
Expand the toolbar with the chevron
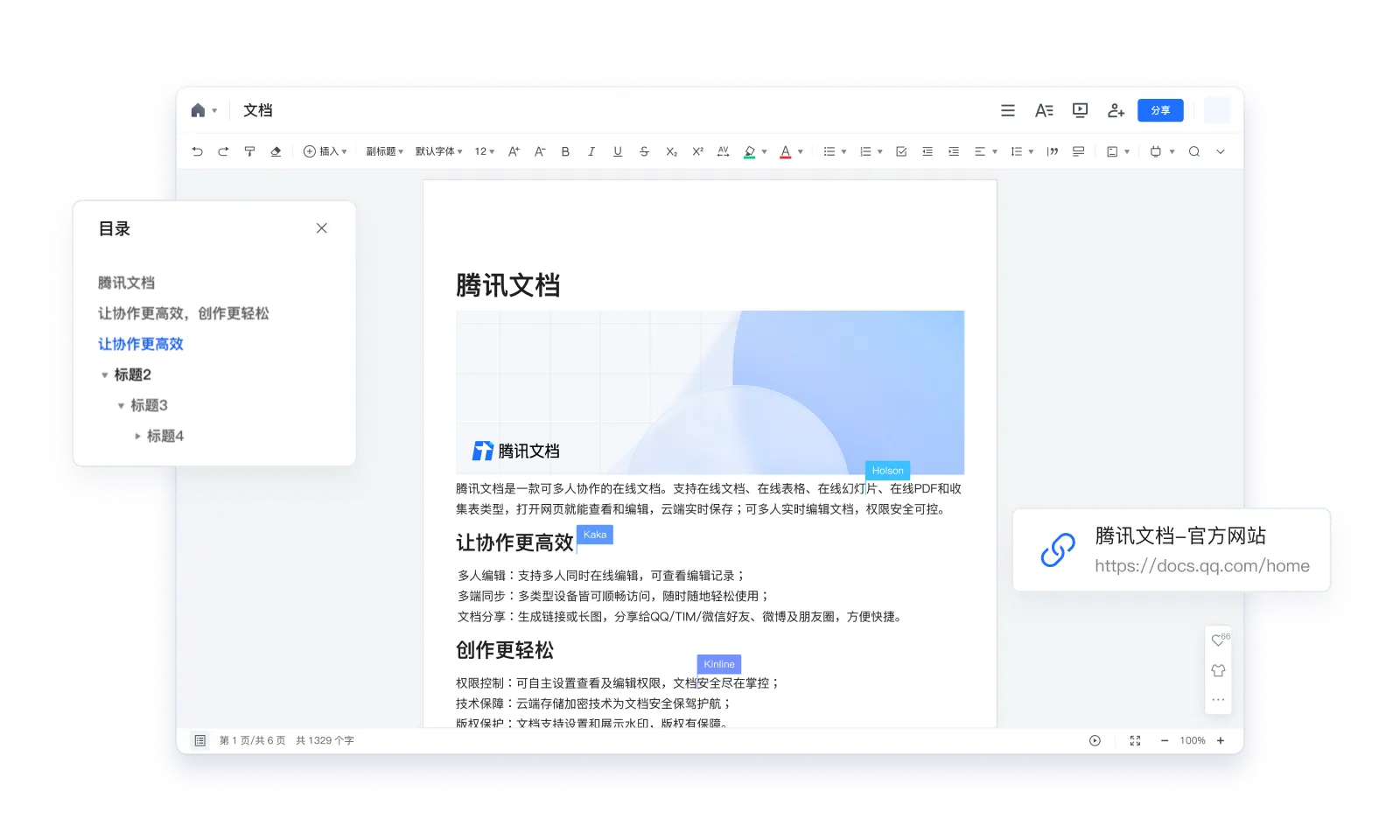pyautogui.click(x=1221, y=151)
